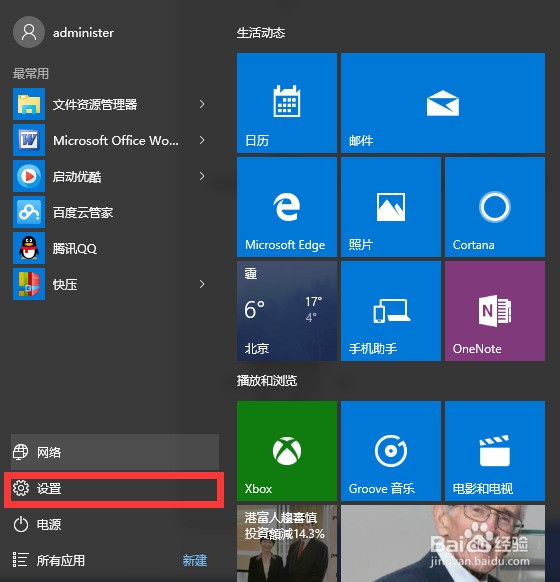Image resolution: width=560 pixels, height=582 pixels.
Task: Click the All apps list icon
Action: pos(20,560)
